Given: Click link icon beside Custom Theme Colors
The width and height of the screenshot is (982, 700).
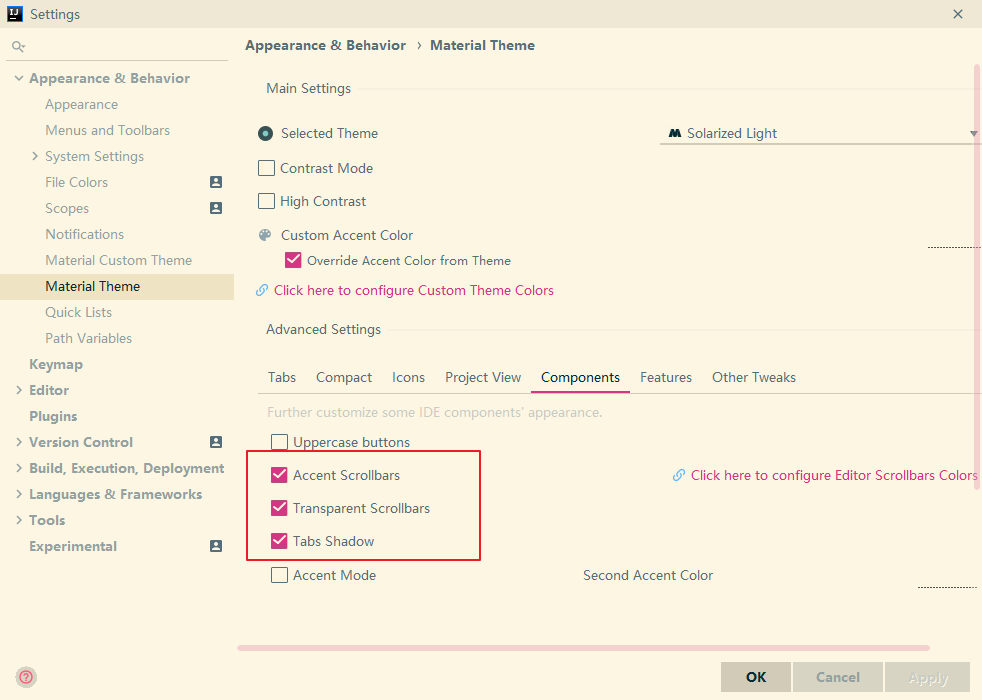Looking at the screenshot, I should 262,291.
